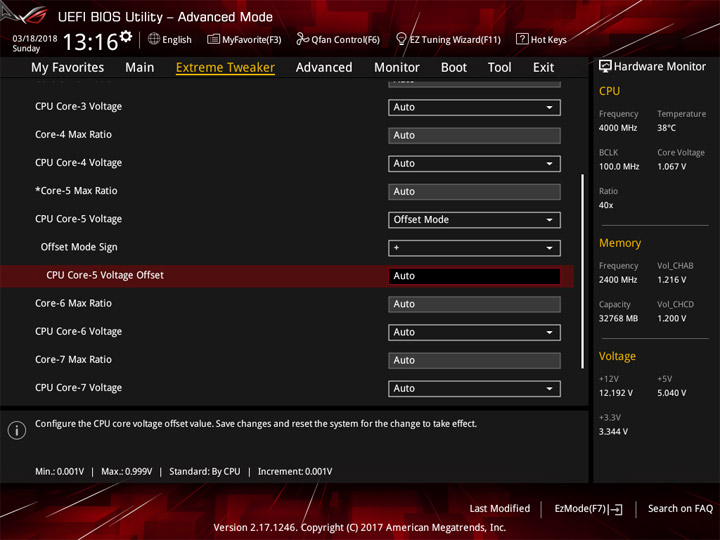Screen dimensions: 720x540
Task: Click the Qfan Control fan icon
Action: 302,39
